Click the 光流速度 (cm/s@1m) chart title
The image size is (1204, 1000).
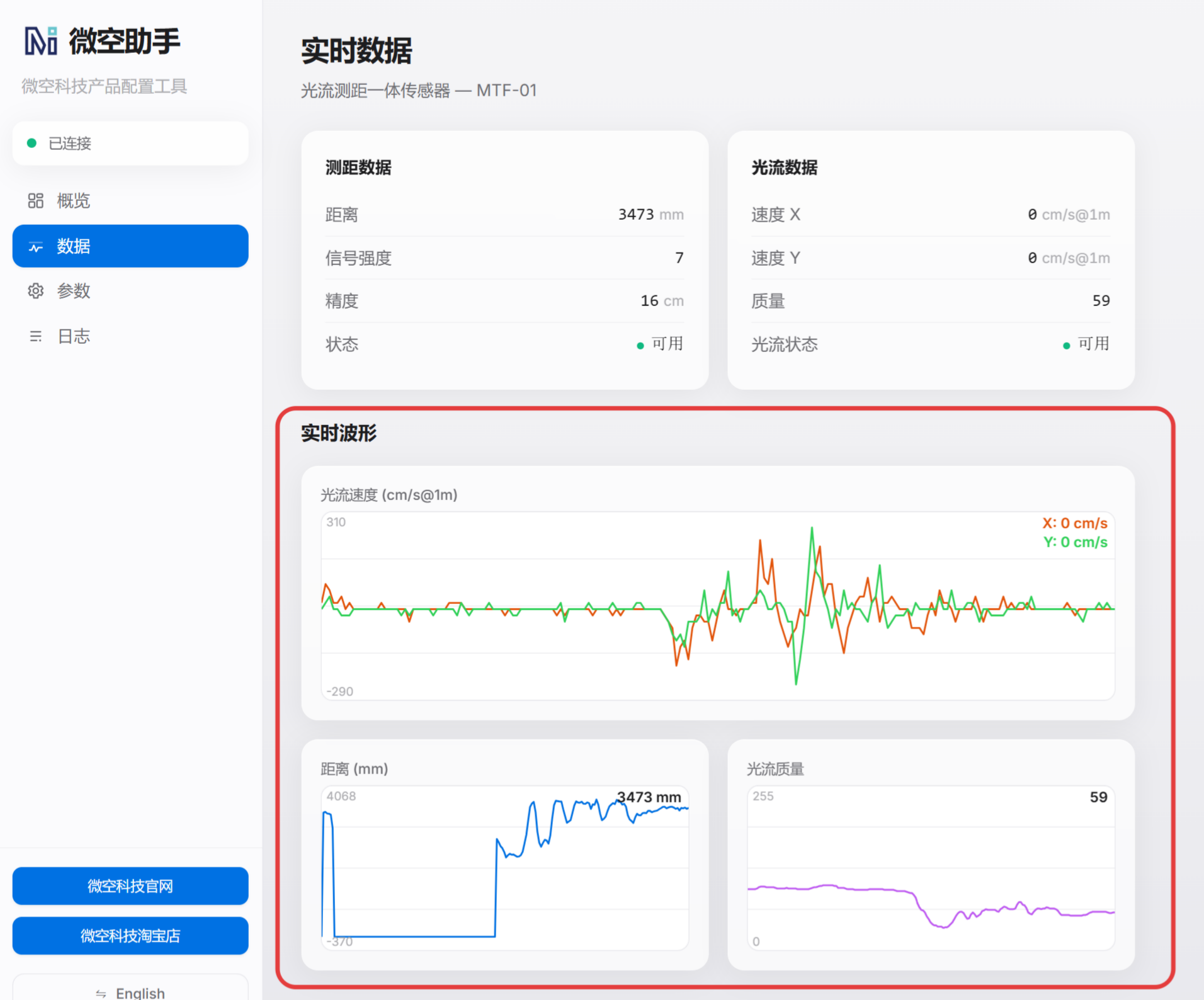coord(389,495)
